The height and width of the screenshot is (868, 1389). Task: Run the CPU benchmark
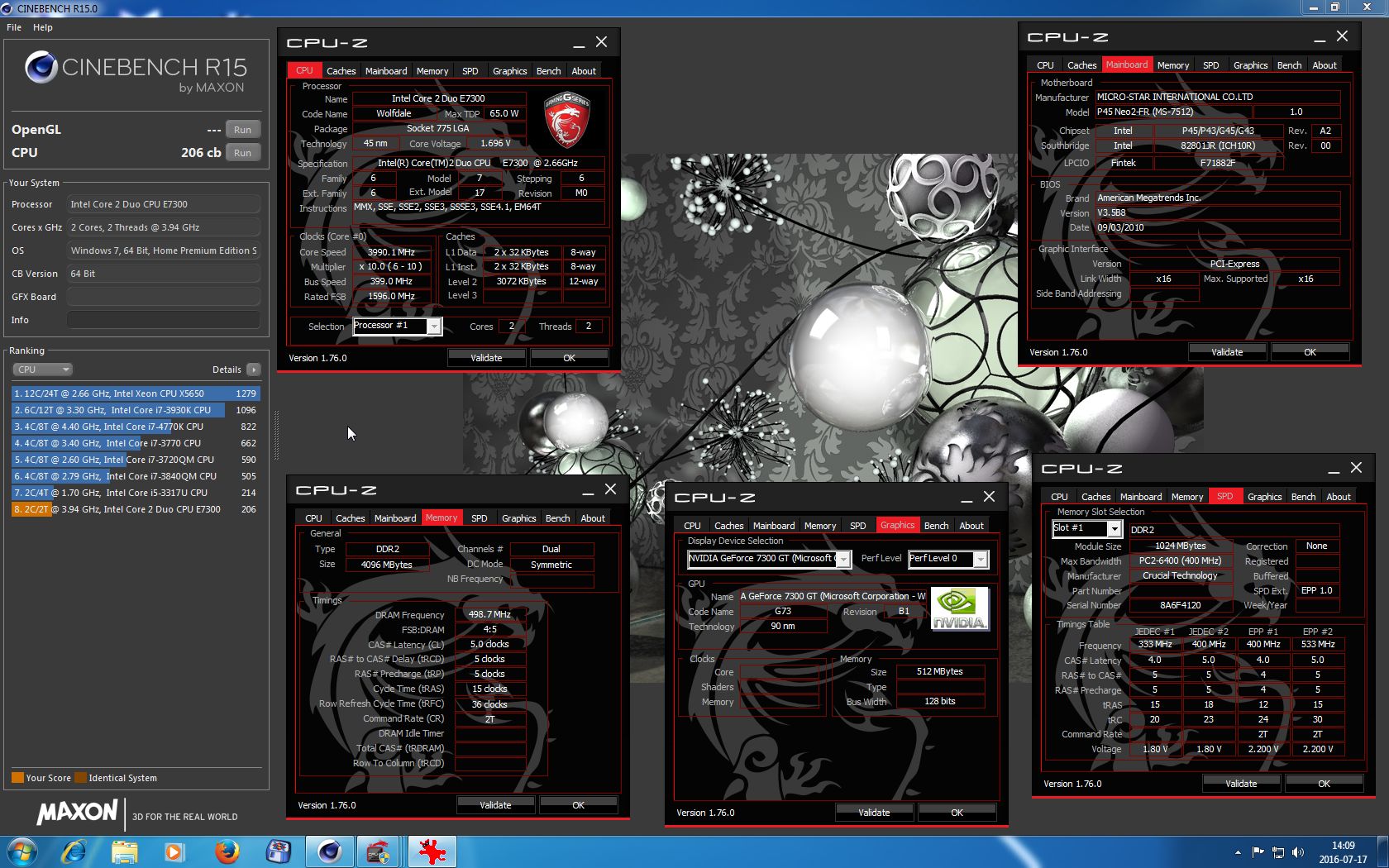click(x=242, y=153)
